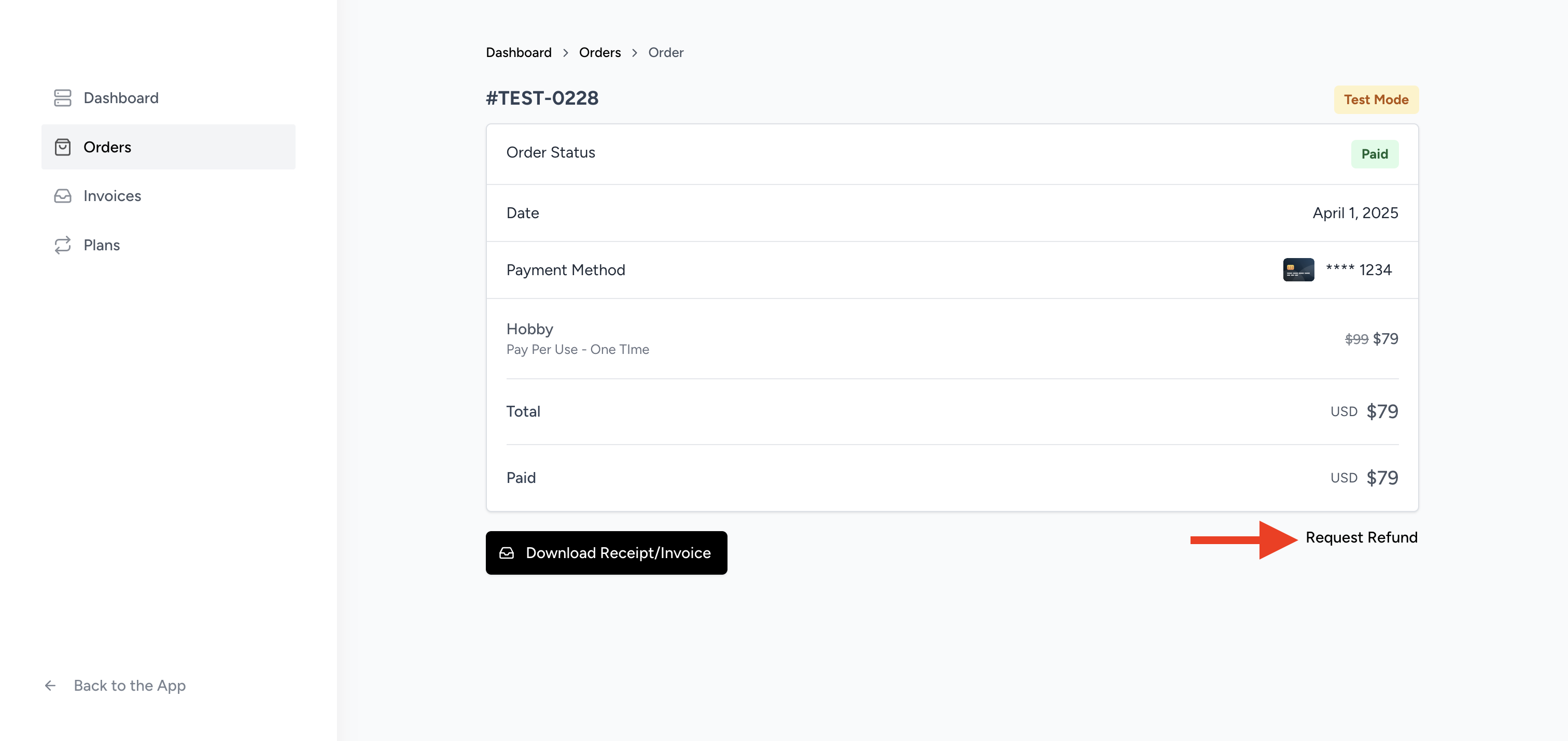Click the red arrow pointing to refund
1568x741 pixels.
coord(1243,539)
